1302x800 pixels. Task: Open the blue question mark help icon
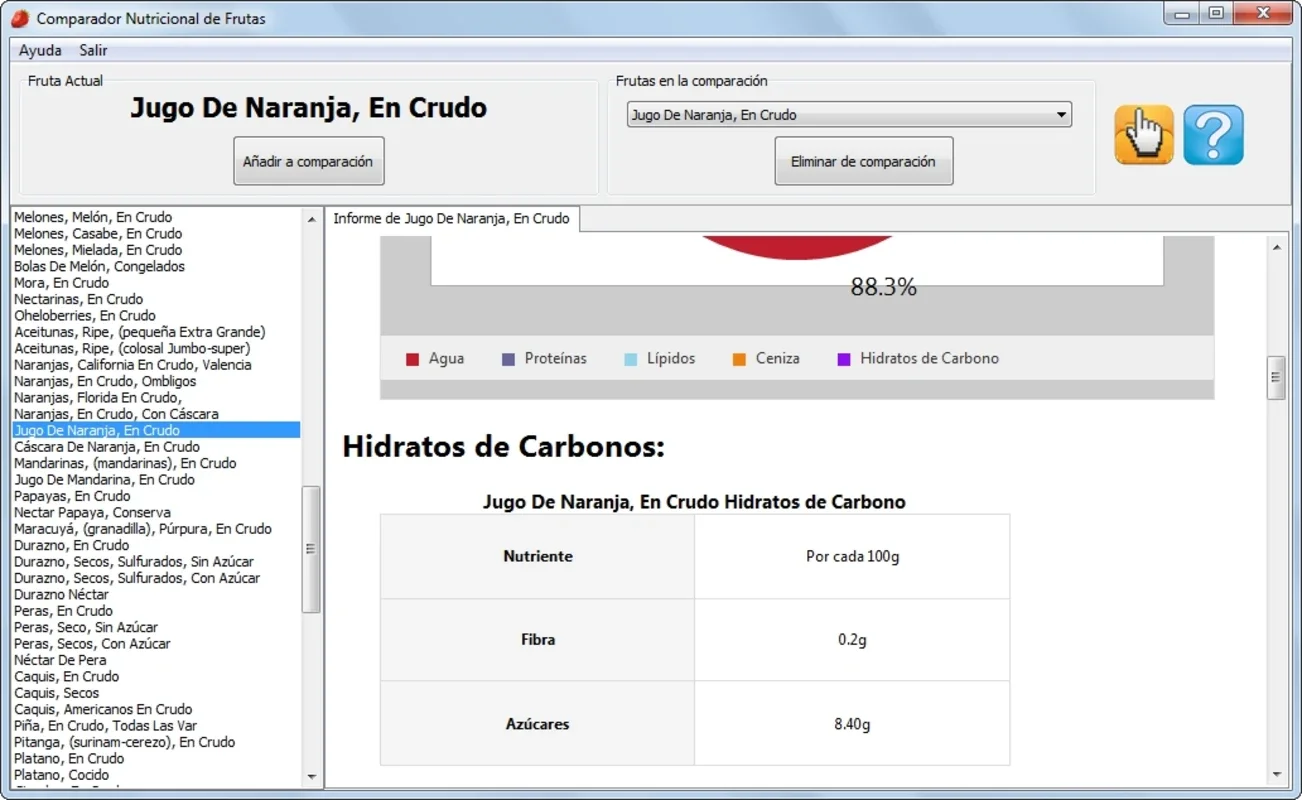[x=1213, y=134]
